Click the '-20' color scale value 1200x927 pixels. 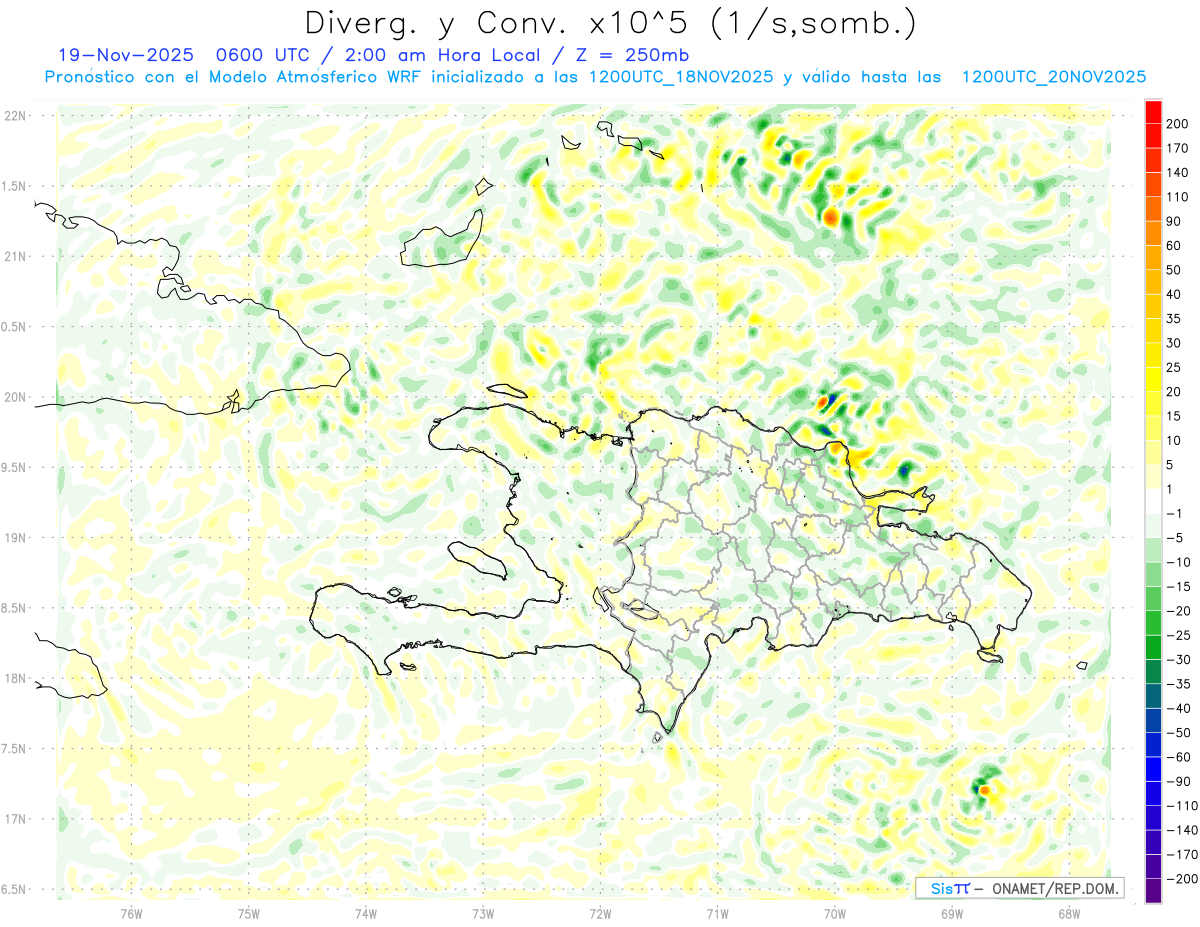point(1181,611)
